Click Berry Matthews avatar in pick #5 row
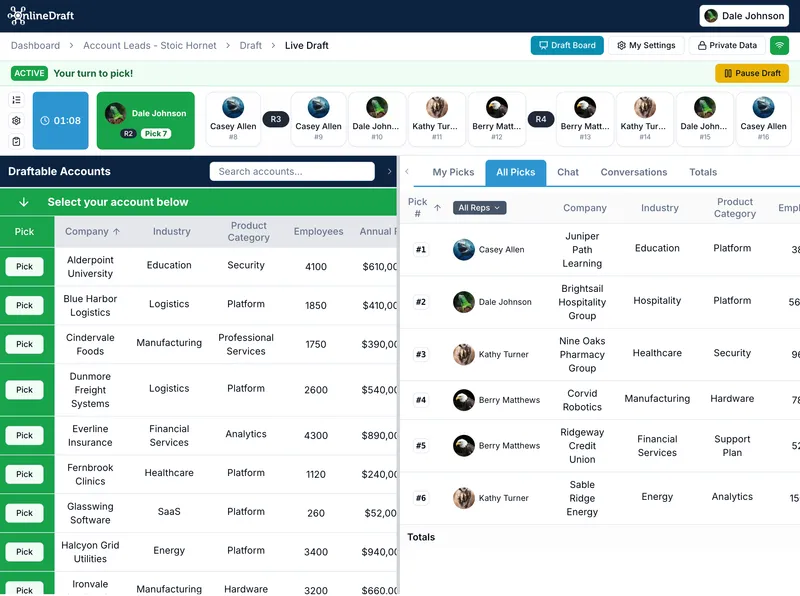The width and height of the screenshot is (800, 596). [x=464, y=445]
